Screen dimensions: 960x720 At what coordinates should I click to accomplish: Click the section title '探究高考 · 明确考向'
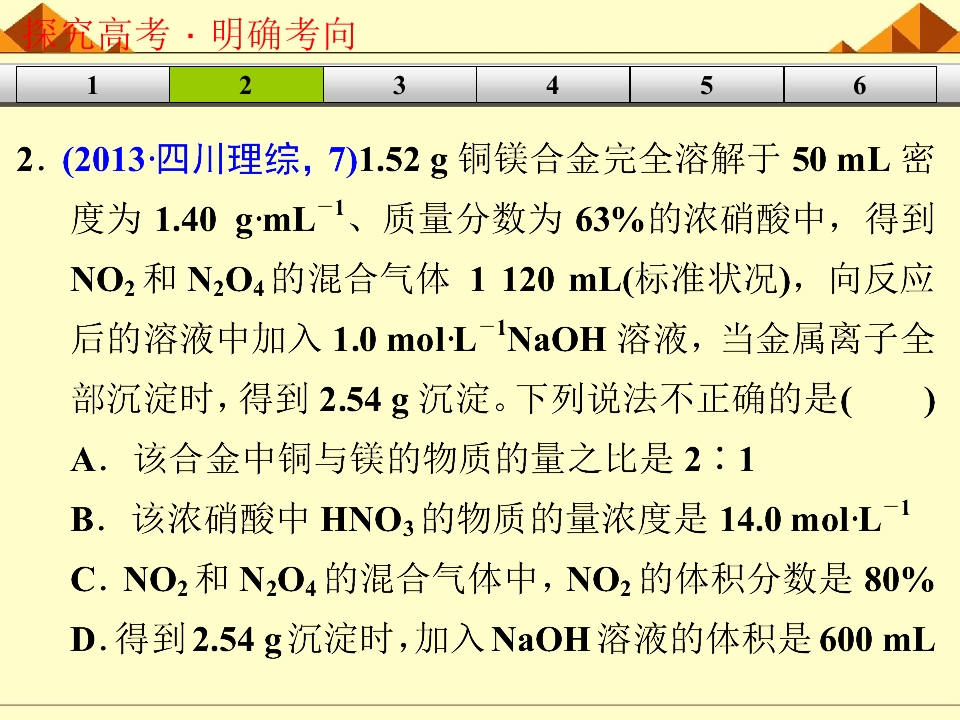click(x=189, y=33)
